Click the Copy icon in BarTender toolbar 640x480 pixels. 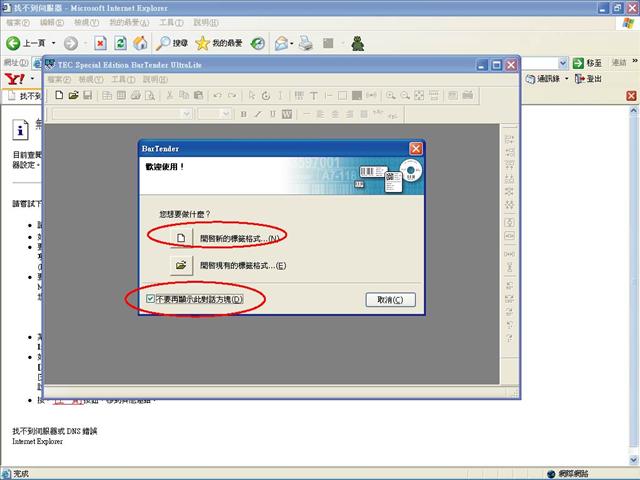pos(184,95)
